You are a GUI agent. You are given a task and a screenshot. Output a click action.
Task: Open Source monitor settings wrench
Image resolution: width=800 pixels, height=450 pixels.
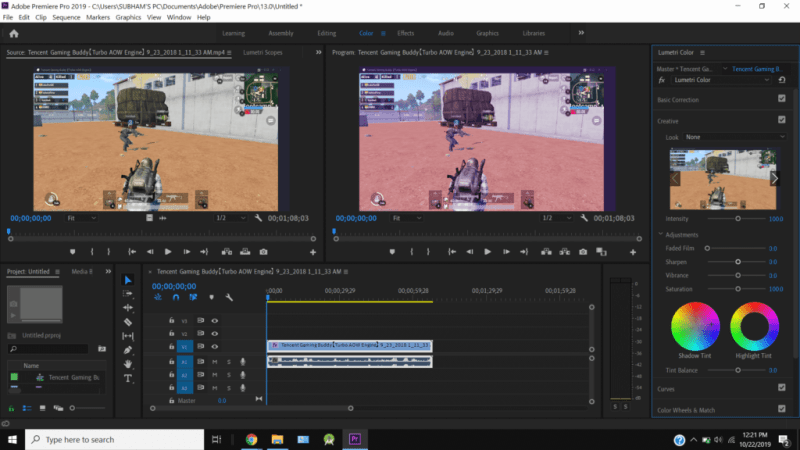point(258,218)
